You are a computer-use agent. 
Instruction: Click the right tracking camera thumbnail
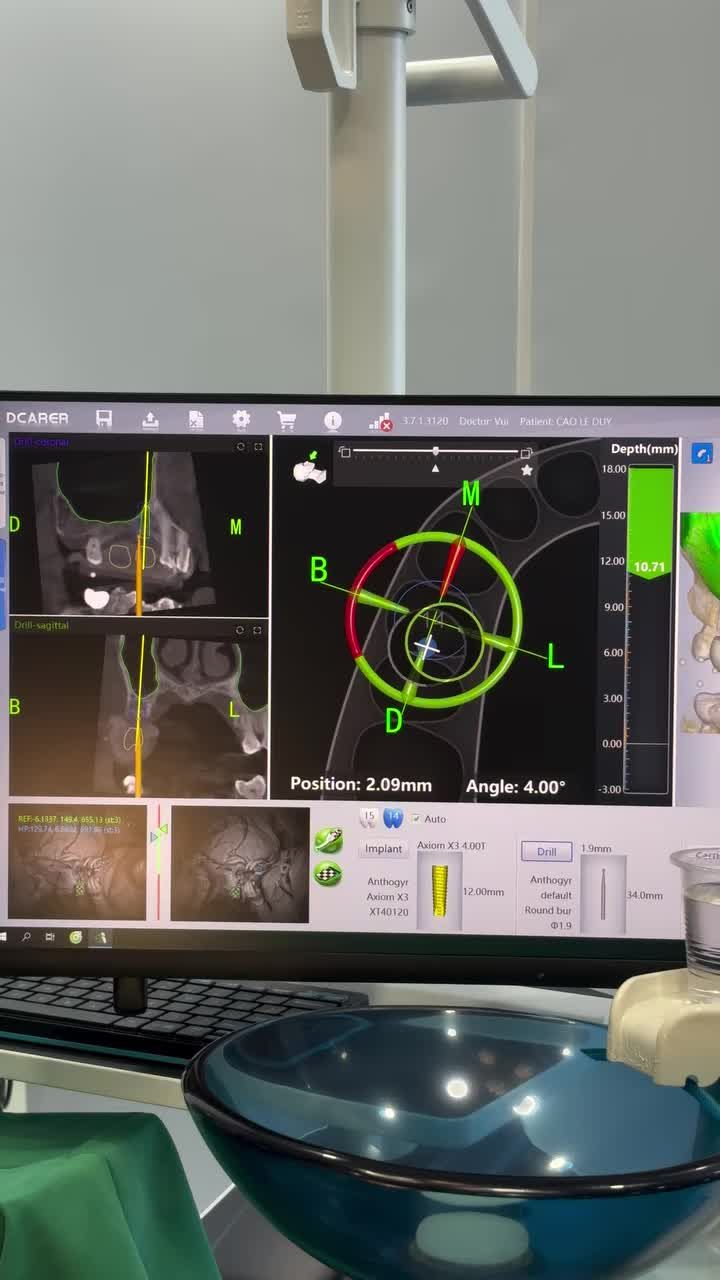tap(240, 864)
